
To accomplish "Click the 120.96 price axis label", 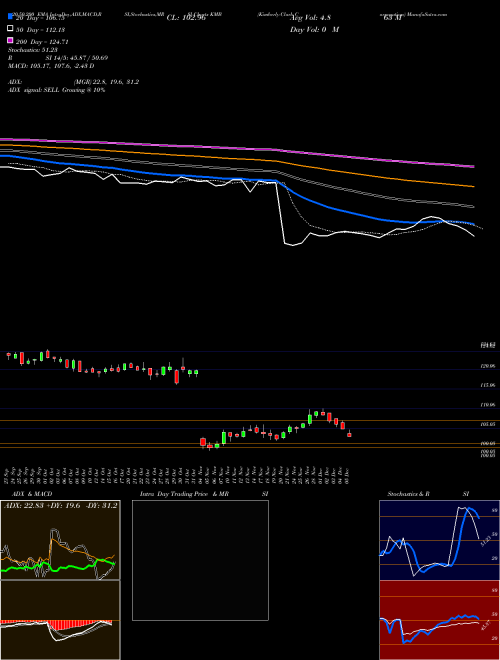I will pos(487,366).
